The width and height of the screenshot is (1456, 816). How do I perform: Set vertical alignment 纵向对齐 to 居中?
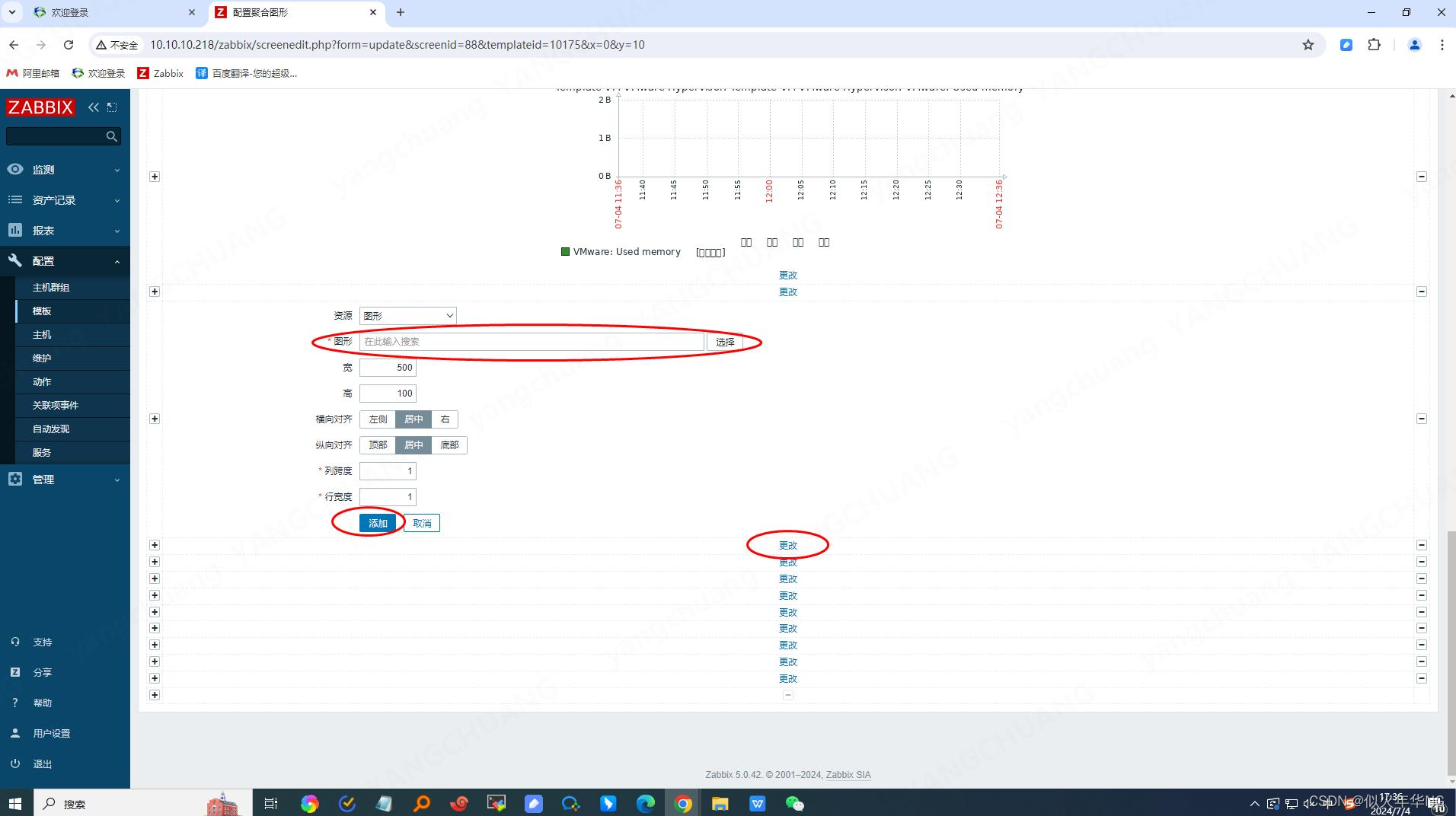tap(413, 445)
